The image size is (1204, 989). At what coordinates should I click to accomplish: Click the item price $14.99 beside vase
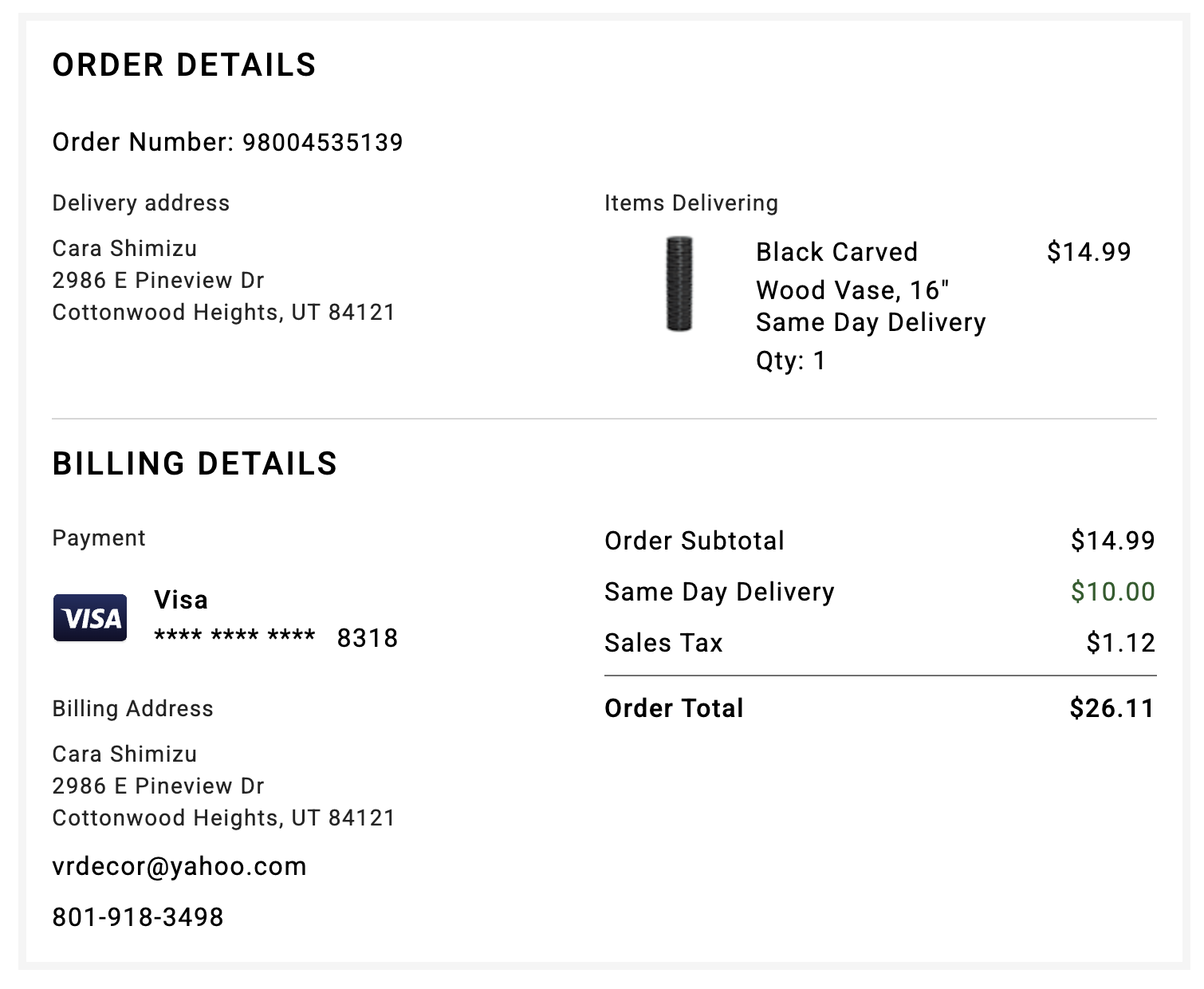tap(1088, 252)
